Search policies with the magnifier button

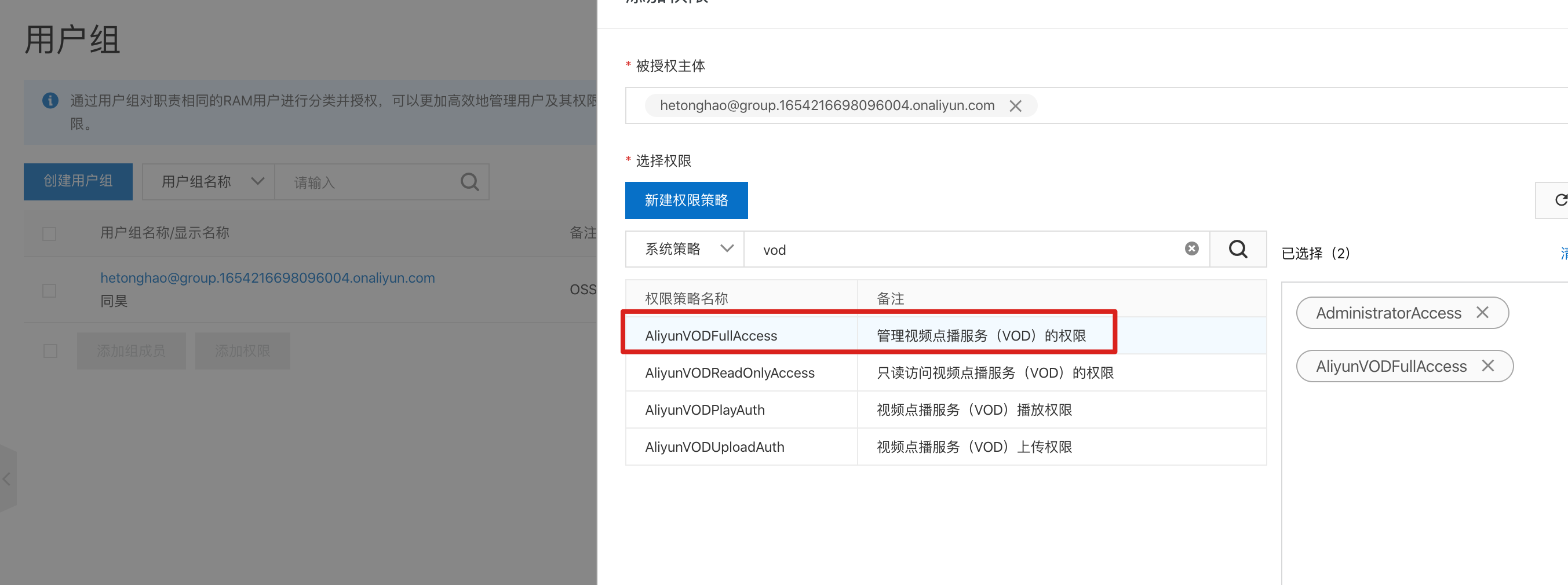tap(1238, 248)
